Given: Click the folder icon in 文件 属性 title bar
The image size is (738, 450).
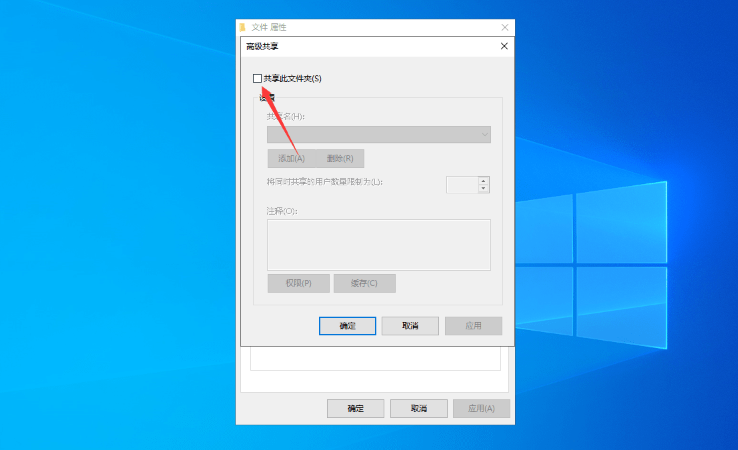Looking at the screenshot, I should coord(243,27).
